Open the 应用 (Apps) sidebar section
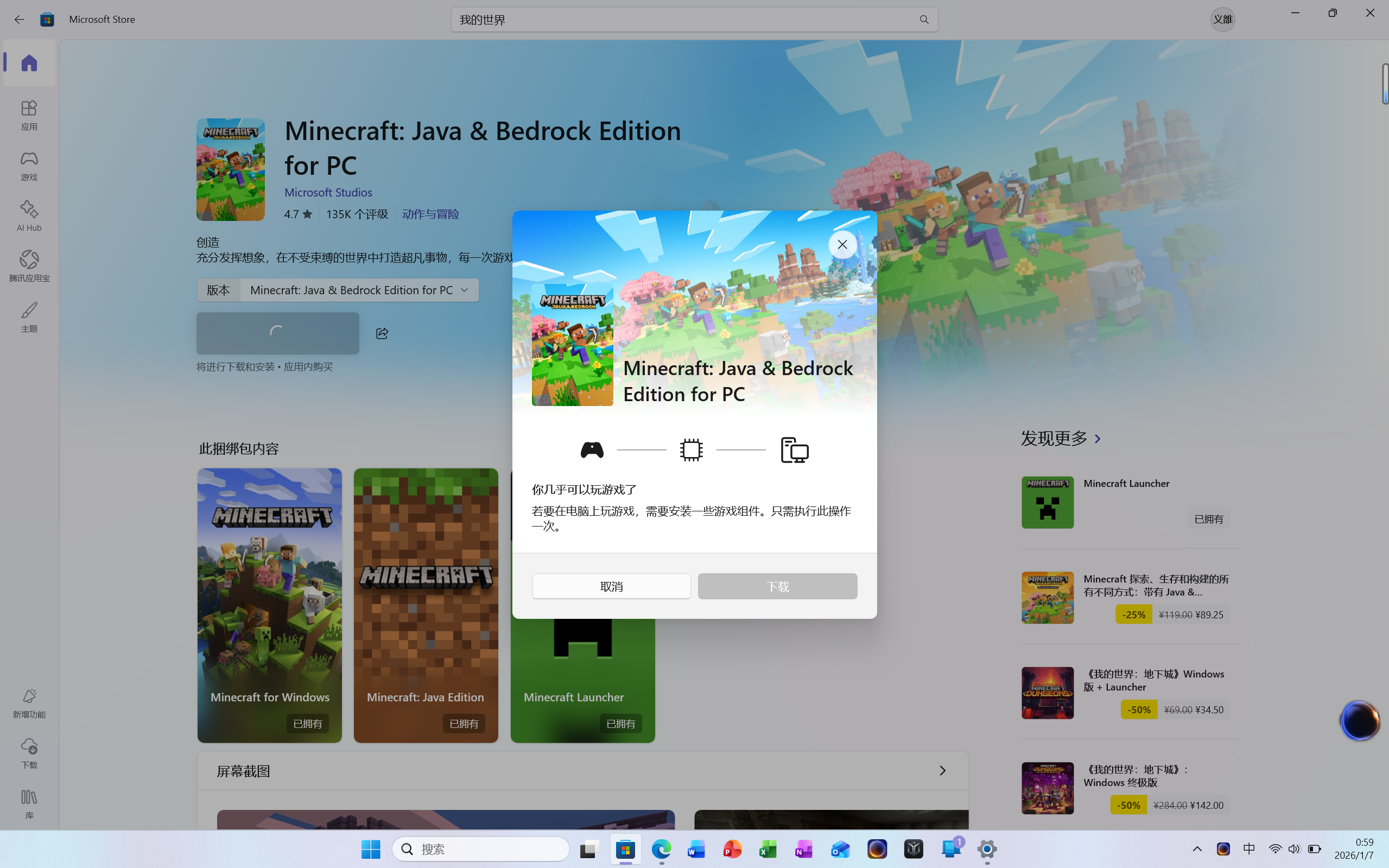 [29, 114]
